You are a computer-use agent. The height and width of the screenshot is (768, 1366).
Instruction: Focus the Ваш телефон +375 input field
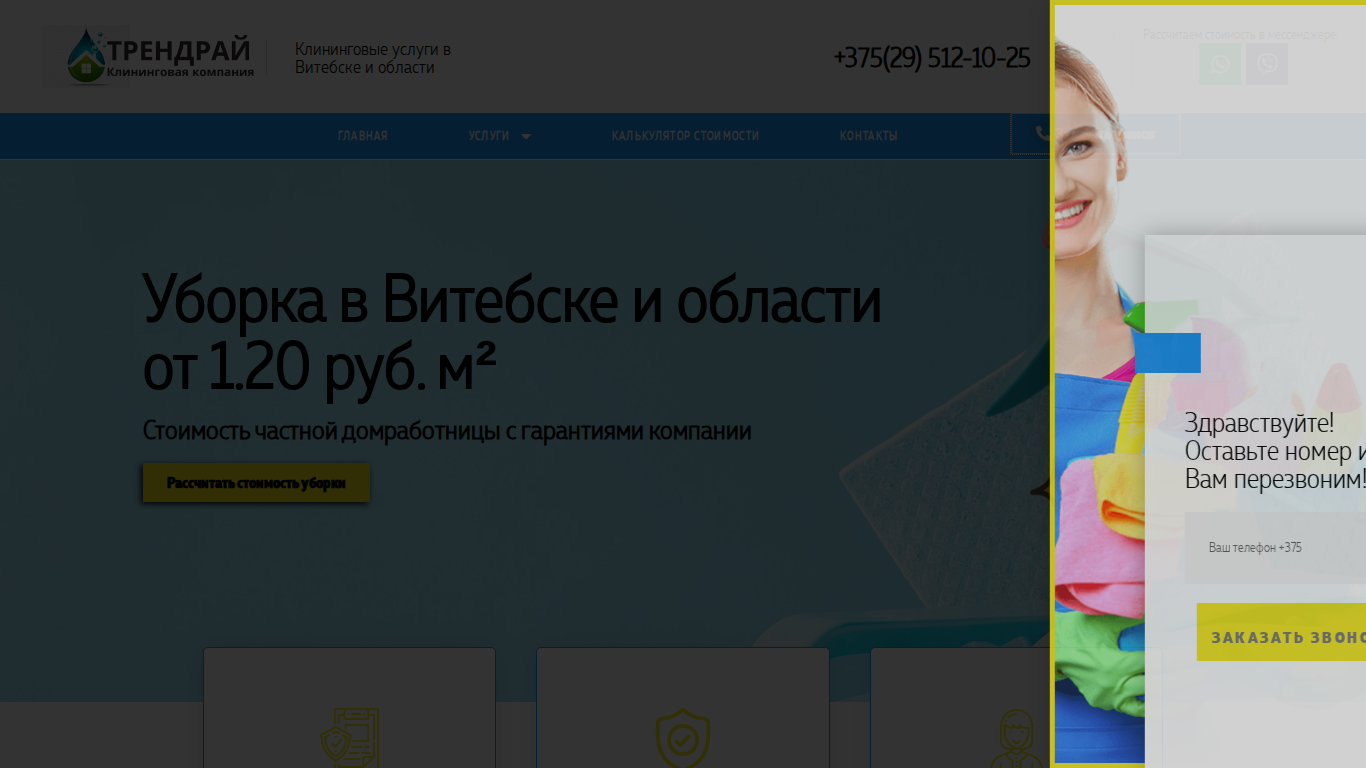point(1275,548)
